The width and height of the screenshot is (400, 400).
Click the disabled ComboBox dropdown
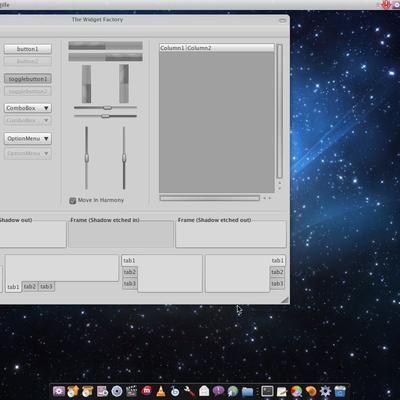tap(28, 120)
